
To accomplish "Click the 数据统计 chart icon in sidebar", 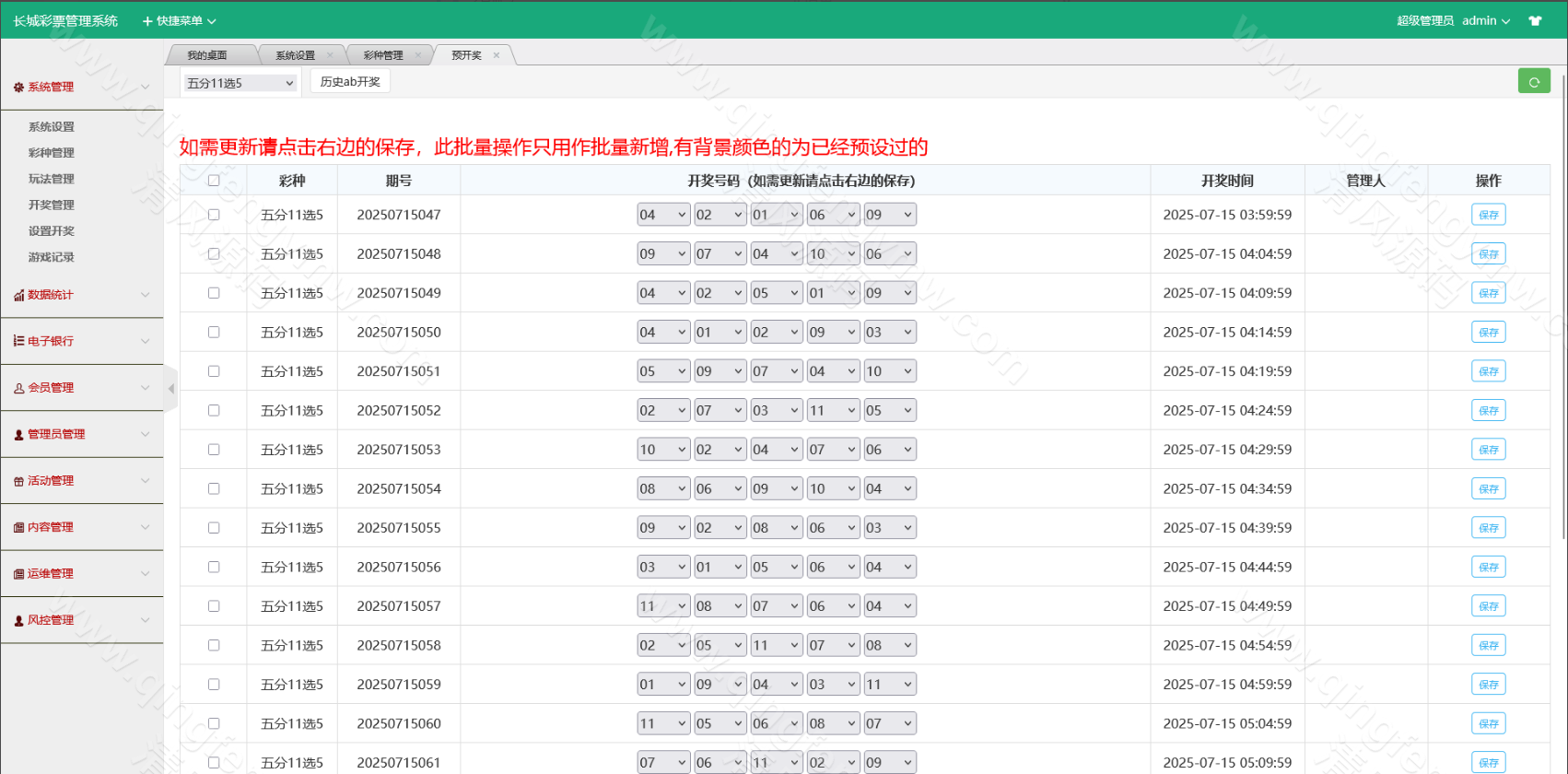I will pos(18,296).
